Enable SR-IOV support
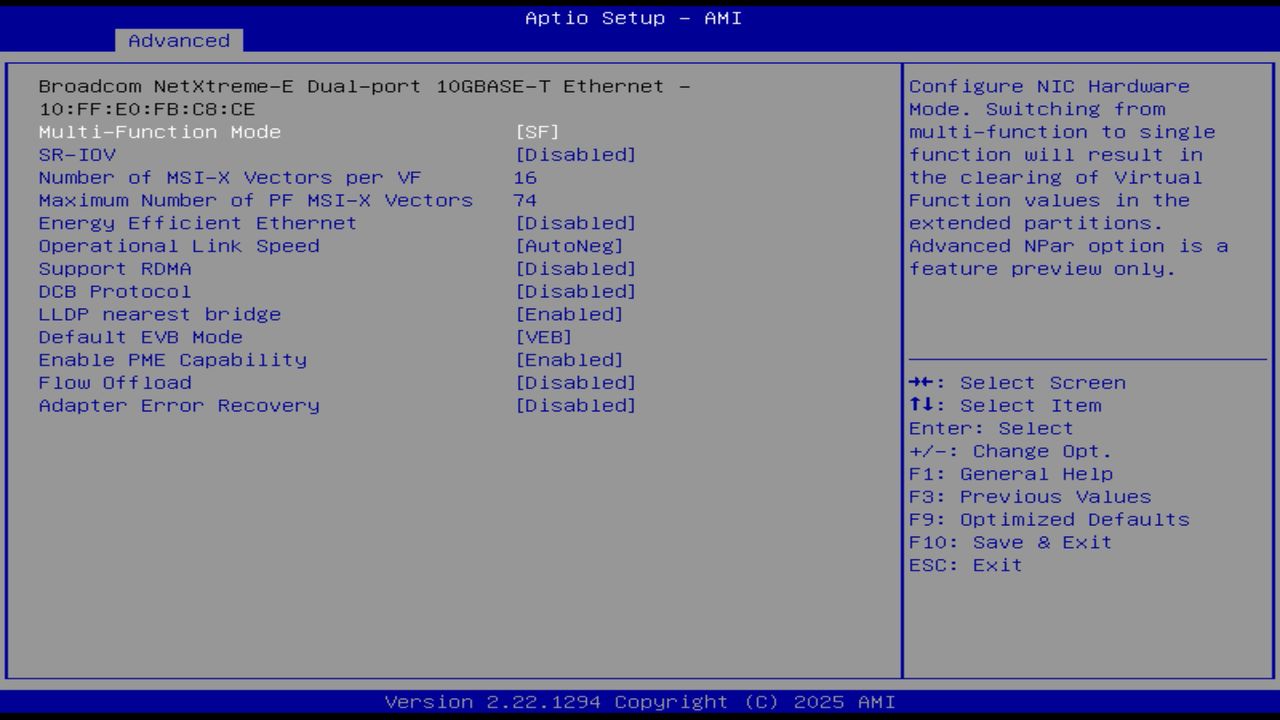The width and height of the screenshot is (1280, 720). point(77,154)
